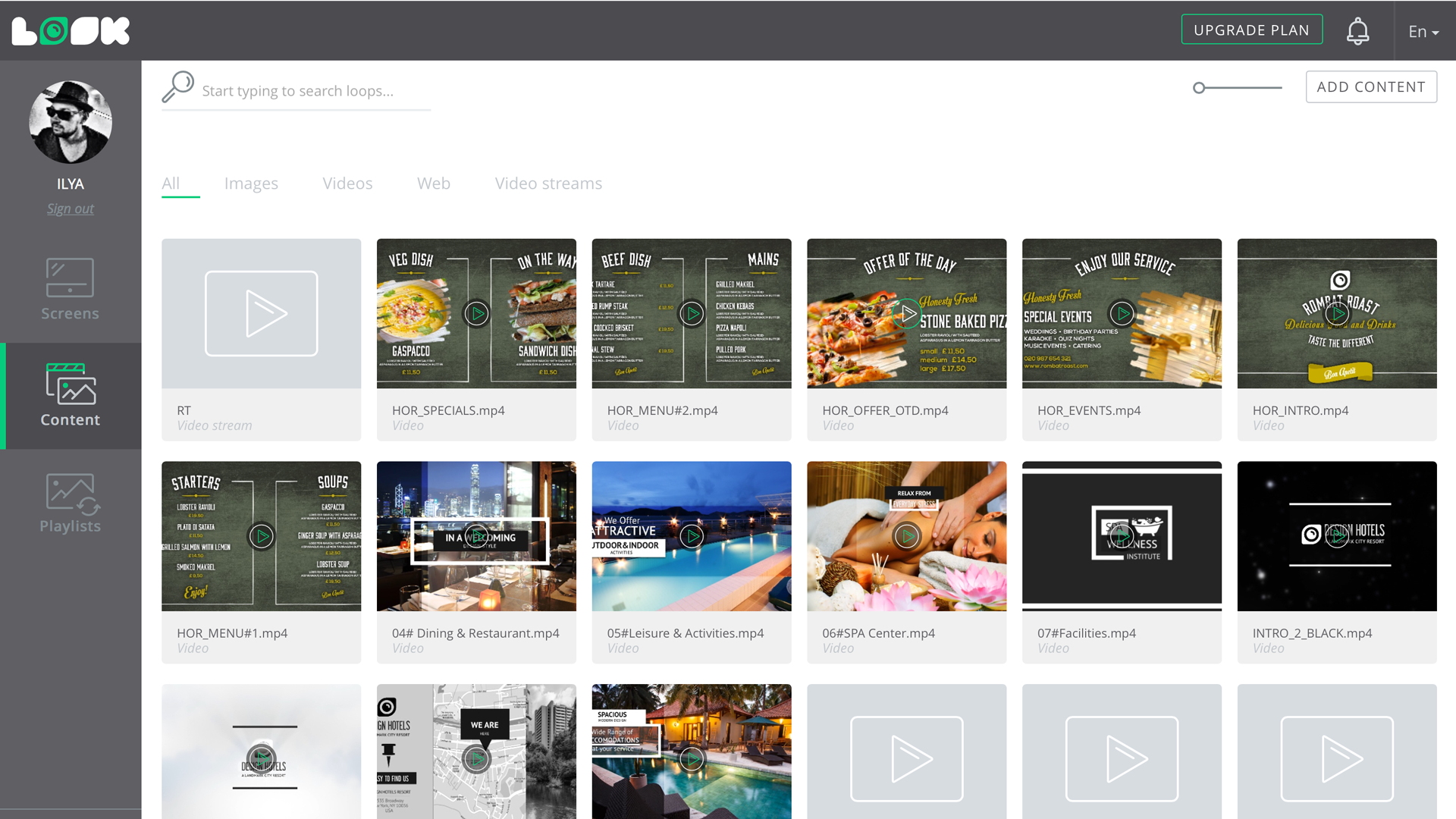Click the UPGRADE PLAN button
1456x819 pixels.
[x=1251, y=30]
